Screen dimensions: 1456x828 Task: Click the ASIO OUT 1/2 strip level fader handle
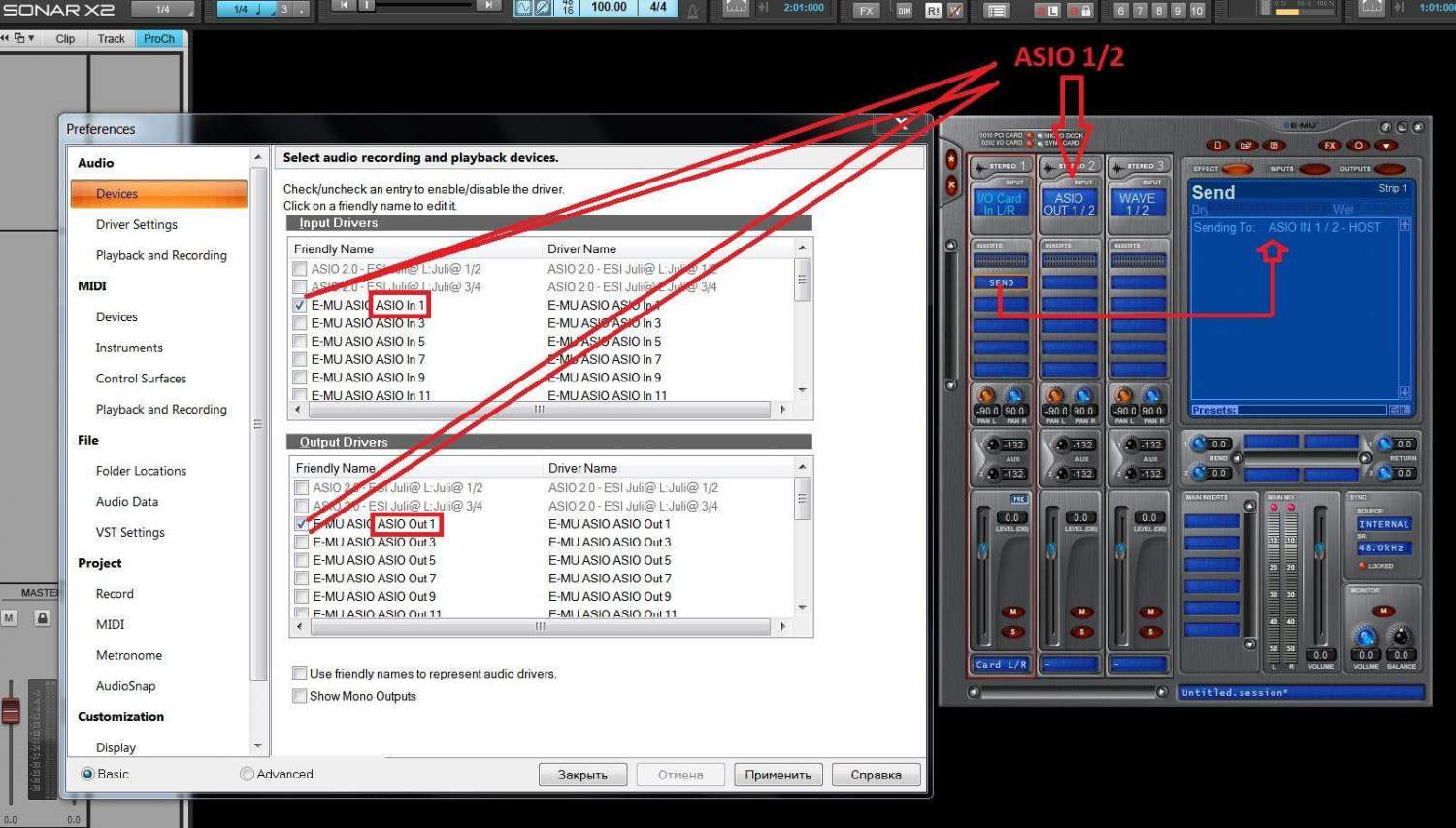tap(1052, 550)
